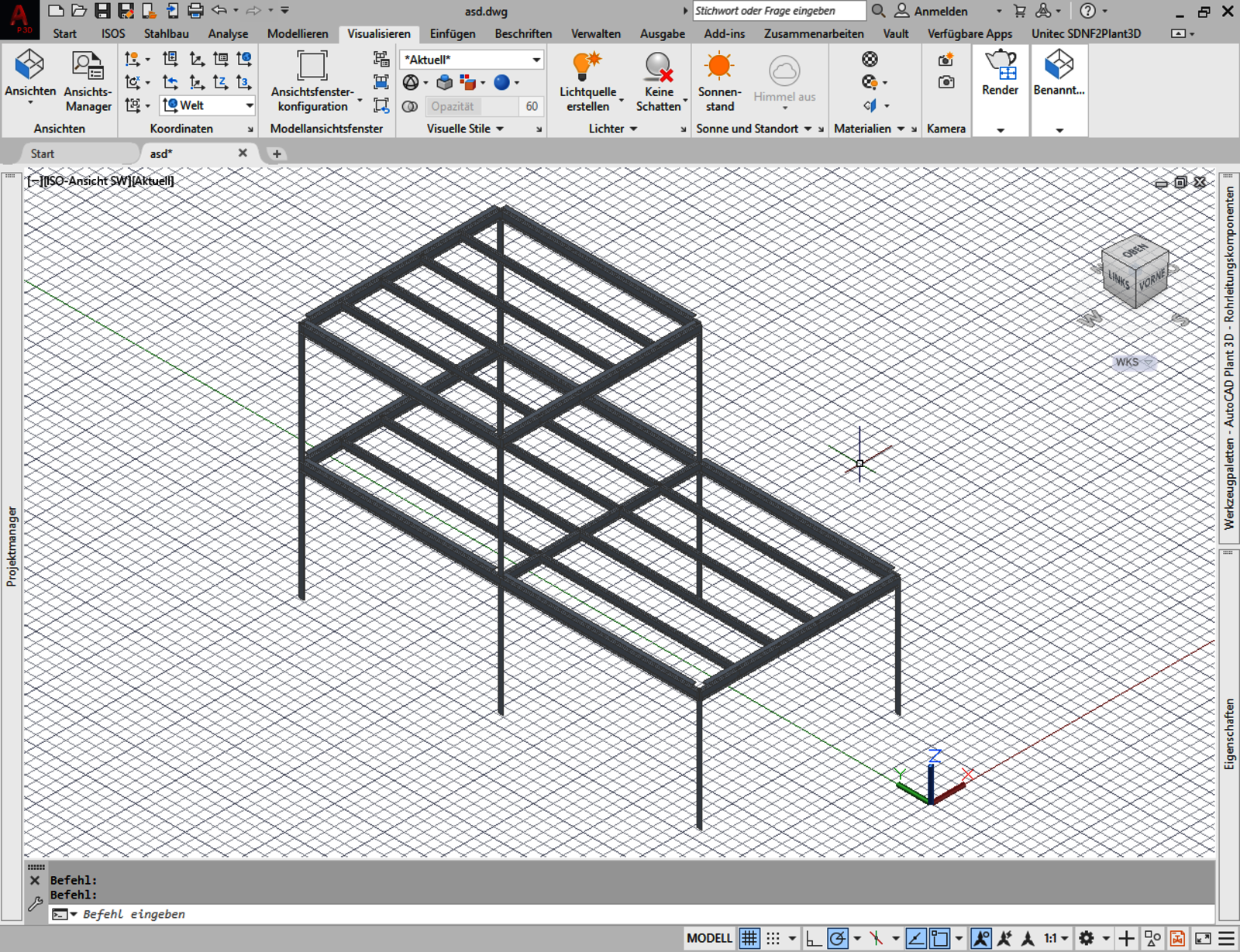Click the Anmelden sign-in button
The width and height of the screenshot is (1240, 952).
pos(932,11)
